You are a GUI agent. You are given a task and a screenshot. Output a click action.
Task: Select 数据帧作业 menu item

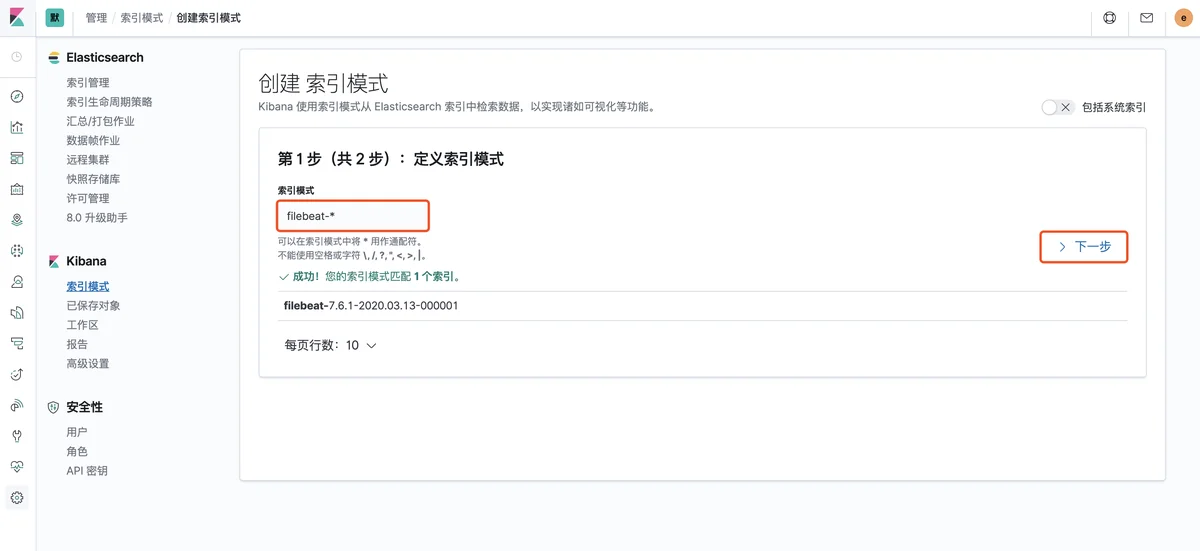click(x=93, y=141)
